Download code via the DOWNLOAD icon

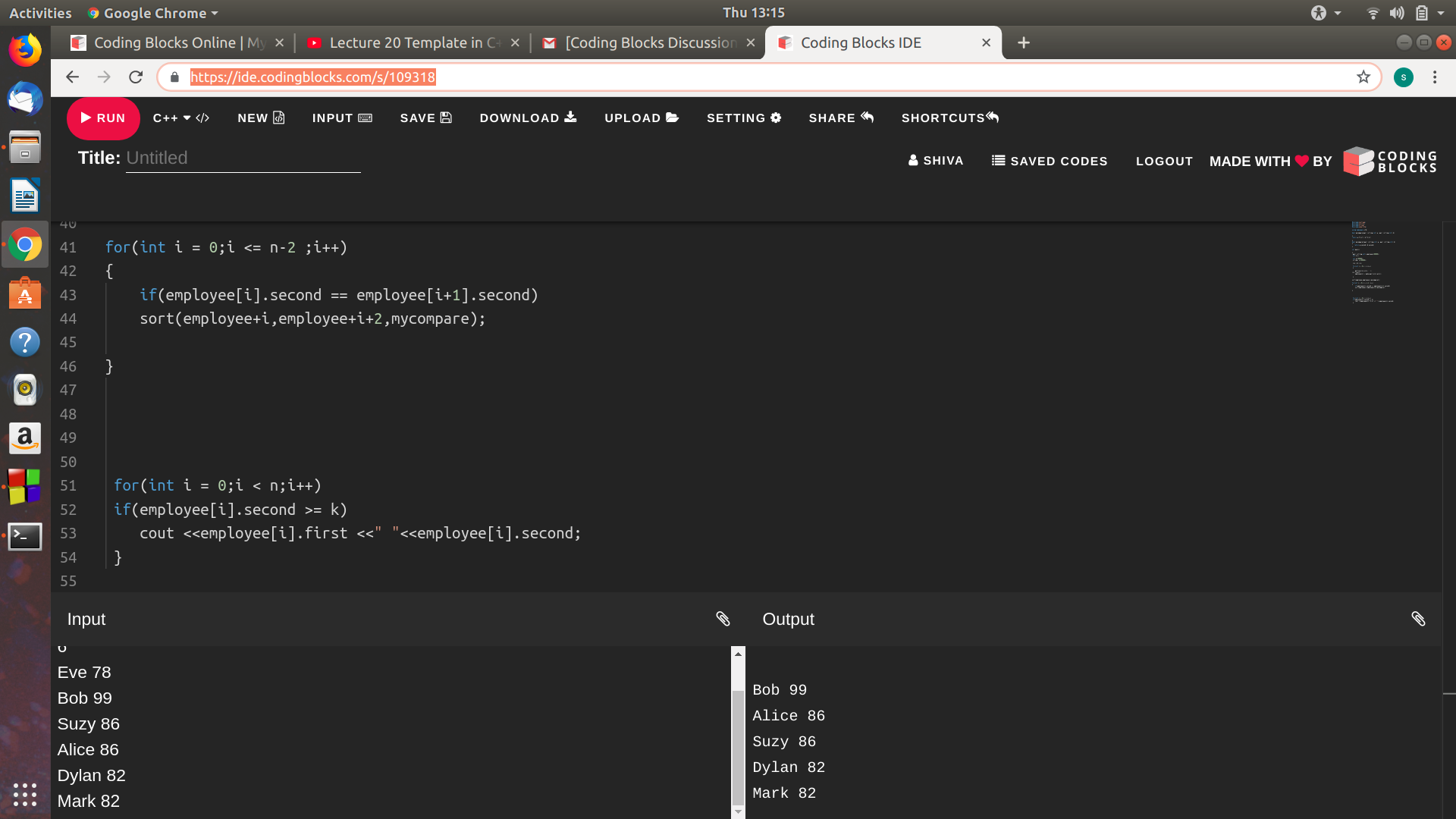click(528, 118)
